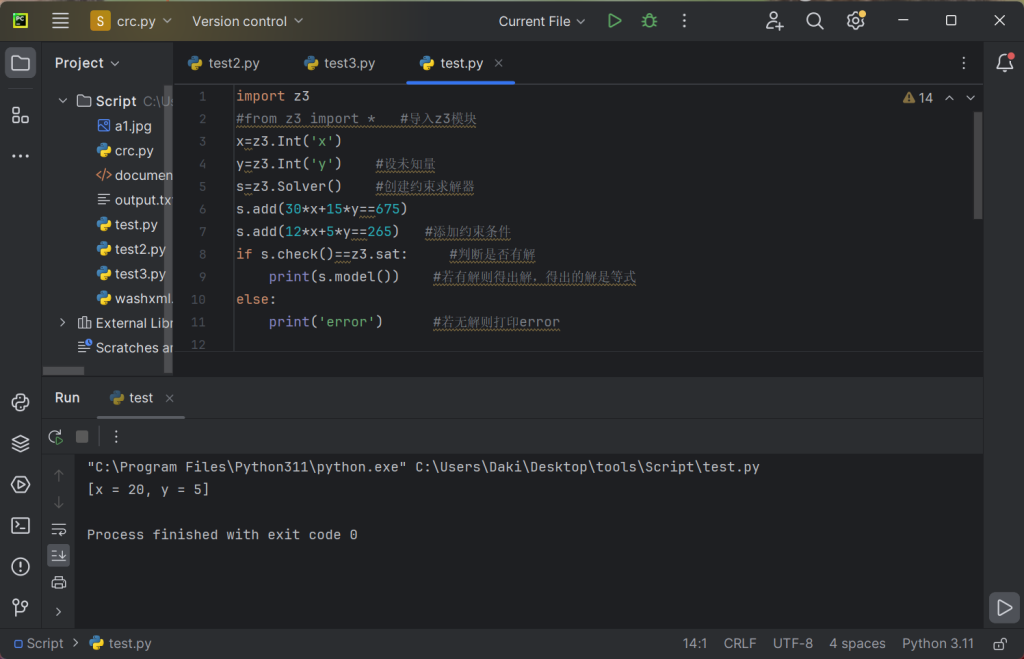1024x659 pixels.
Task: Click the Debug bug icon
Action: pos(649,21)
